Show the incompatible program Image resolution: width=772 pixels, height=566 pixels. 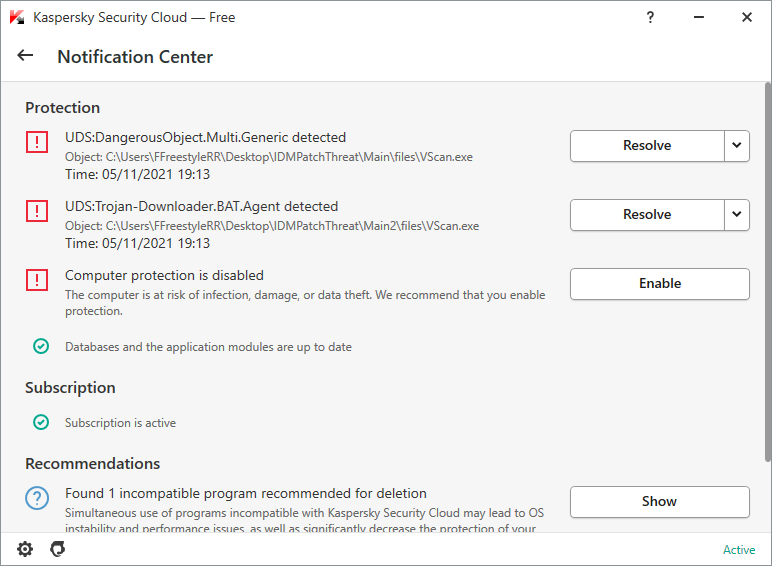point(660,502)
